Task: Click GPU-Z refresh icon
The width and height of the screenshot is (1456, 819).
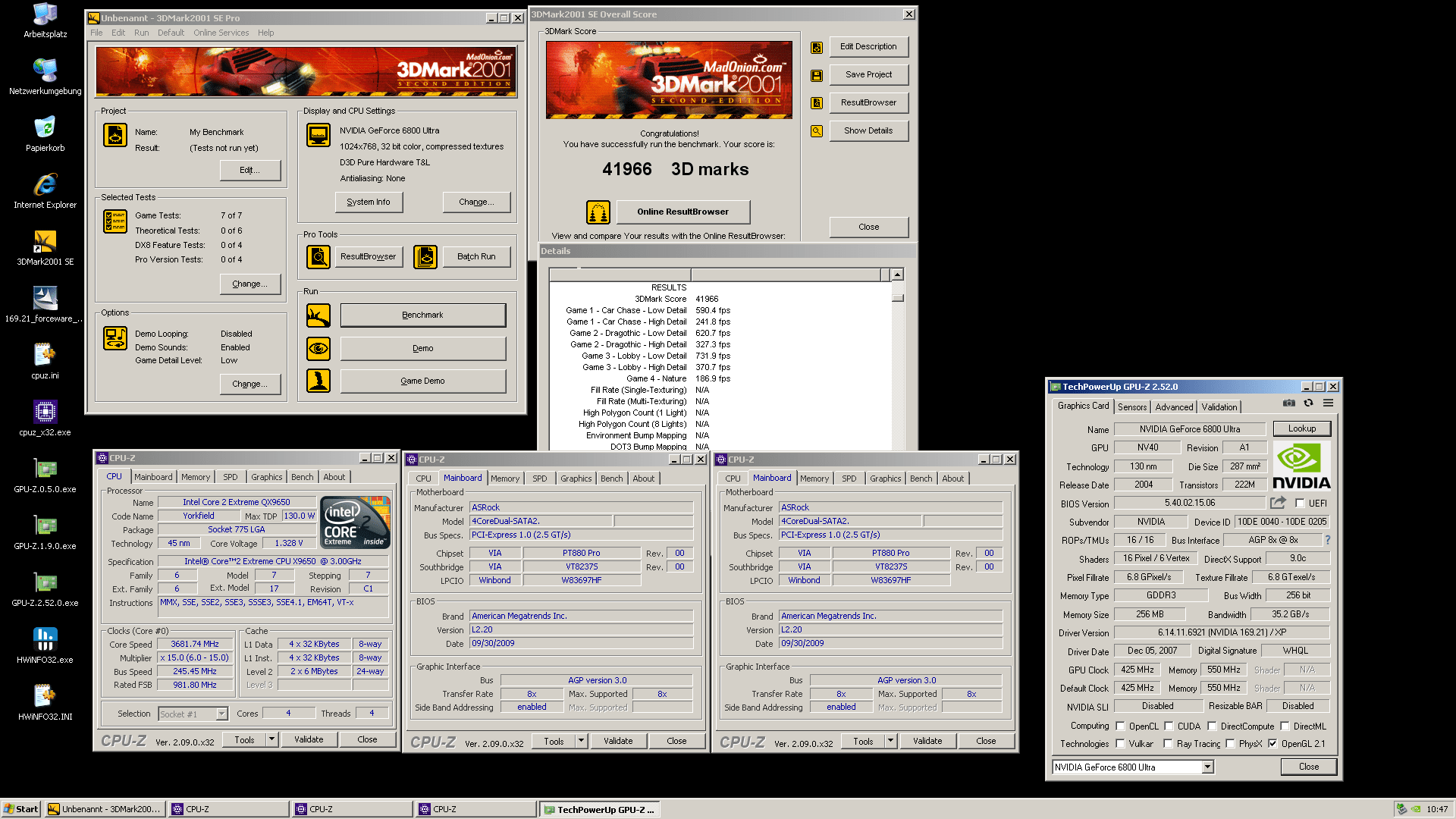Action: coord(1308,403)
